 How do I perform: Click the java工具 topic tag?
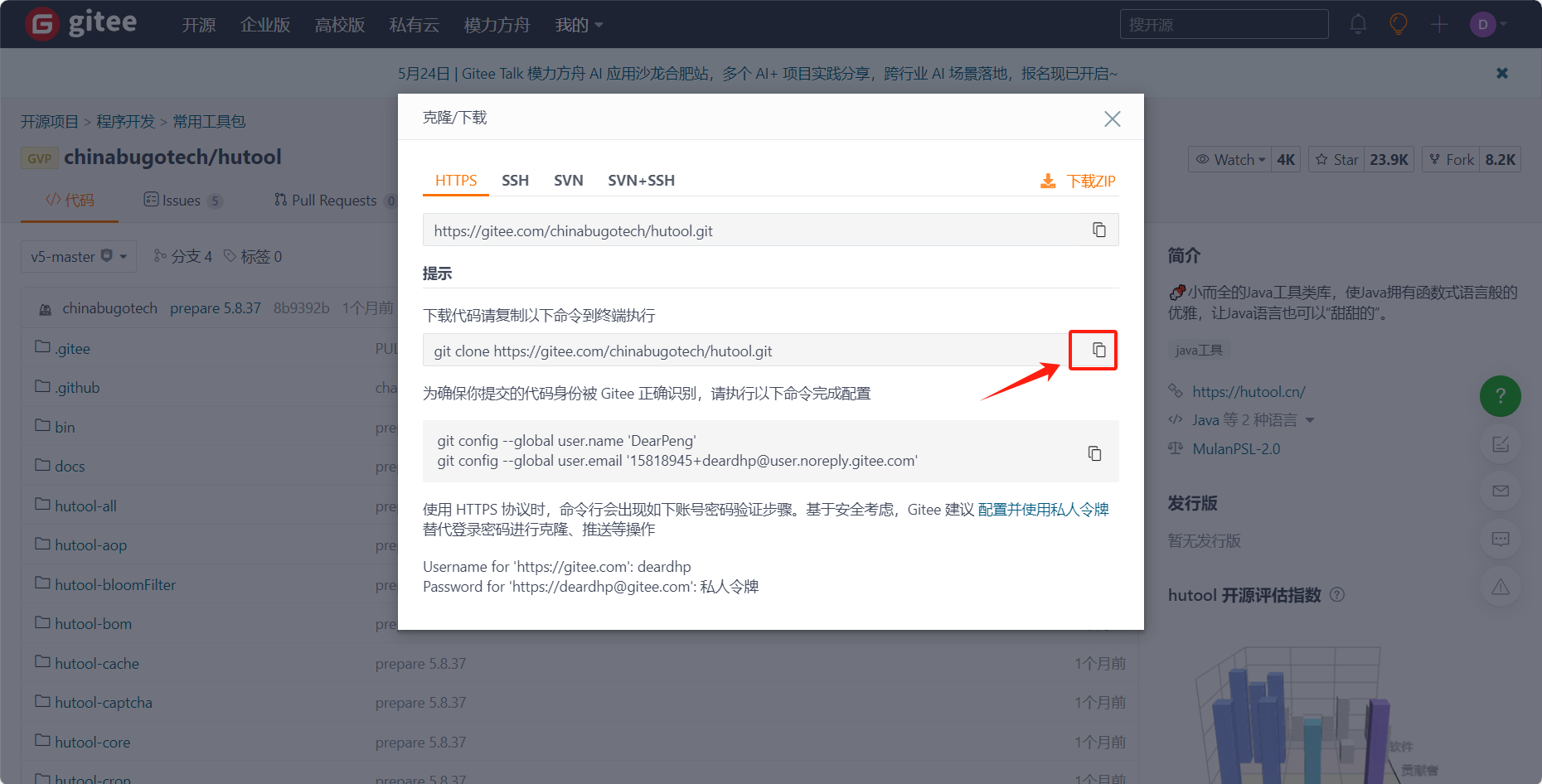click(x=1199, y=350)
